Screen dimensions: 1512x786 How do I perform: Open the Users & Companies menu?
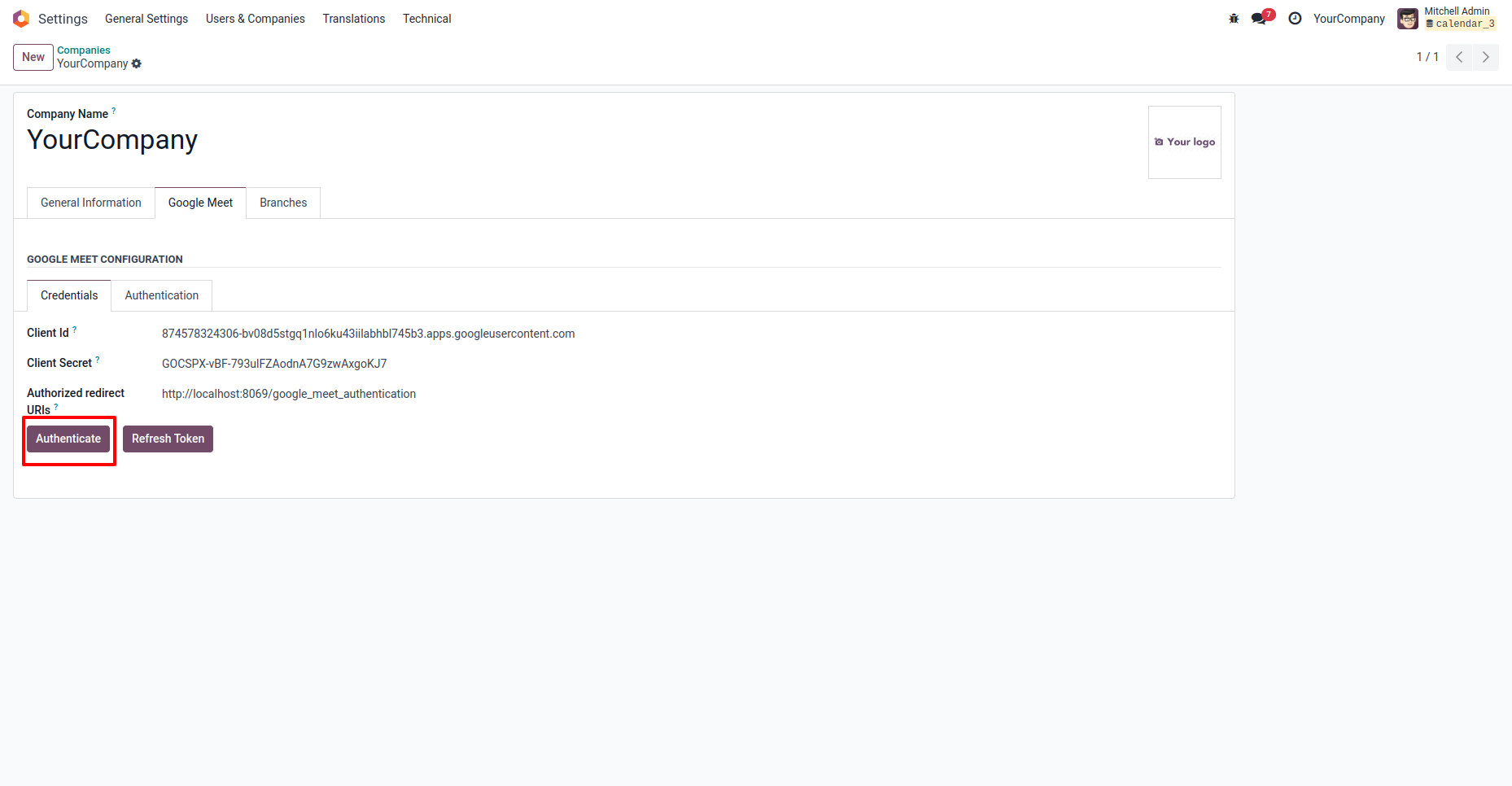pyautogui.click(x=256, y=19)
